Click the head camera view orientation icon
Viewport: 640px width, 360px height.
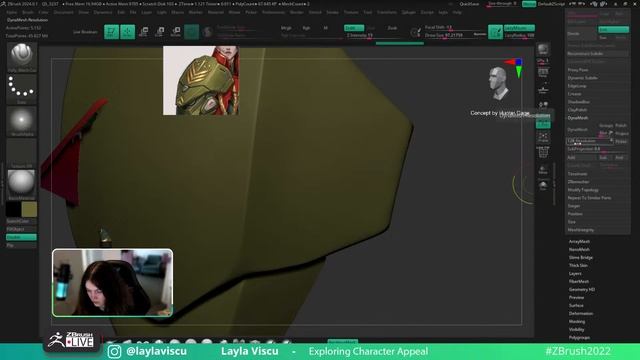click(499, 83)
